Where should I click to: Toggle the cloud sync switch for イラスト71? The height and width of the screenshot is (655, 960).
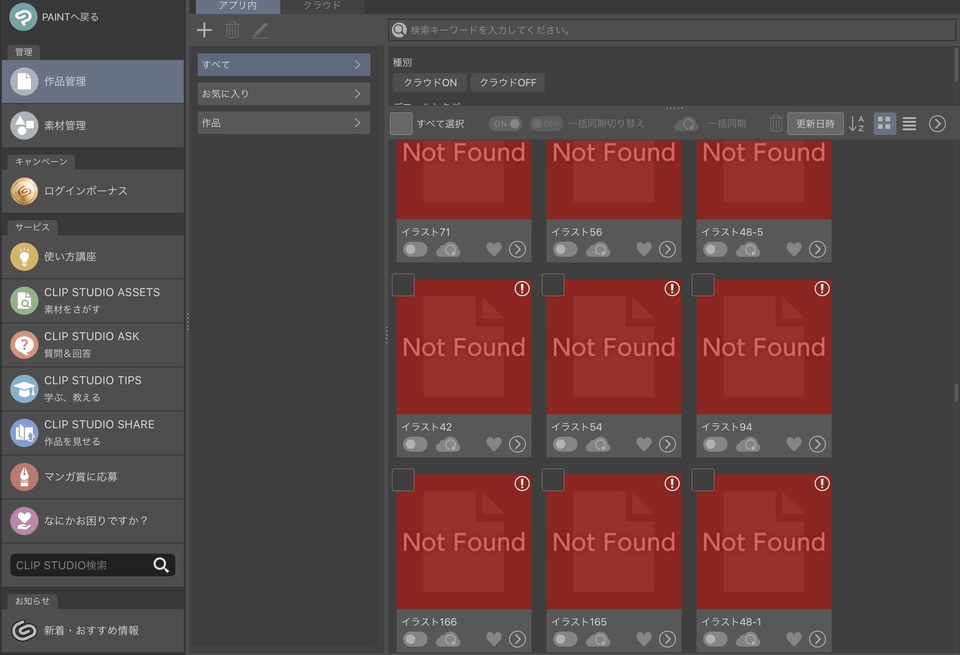(x=415, y=249)
